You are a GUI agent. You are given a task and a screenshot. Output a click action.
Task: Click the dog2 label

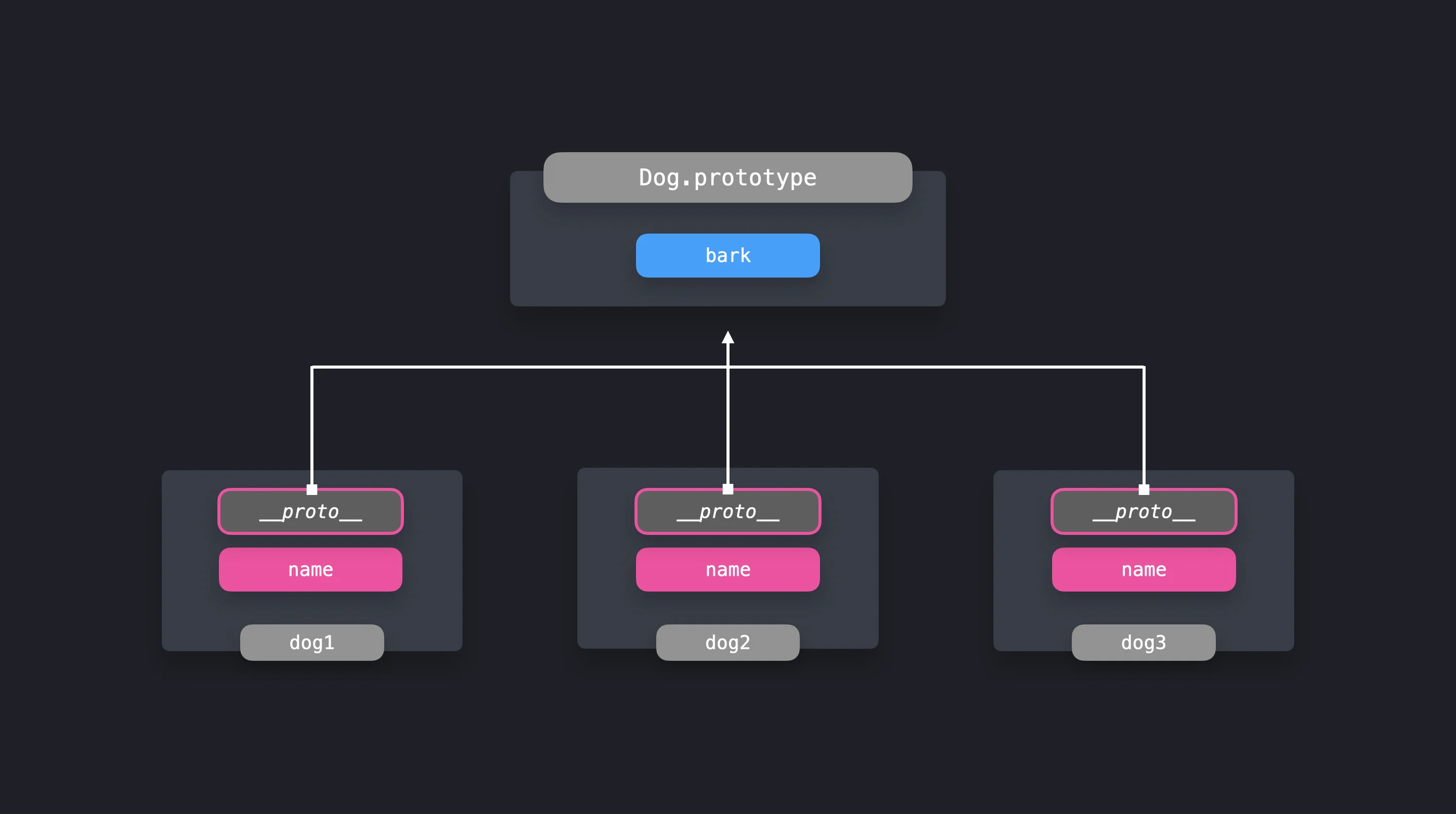click(x=727, y=642)
